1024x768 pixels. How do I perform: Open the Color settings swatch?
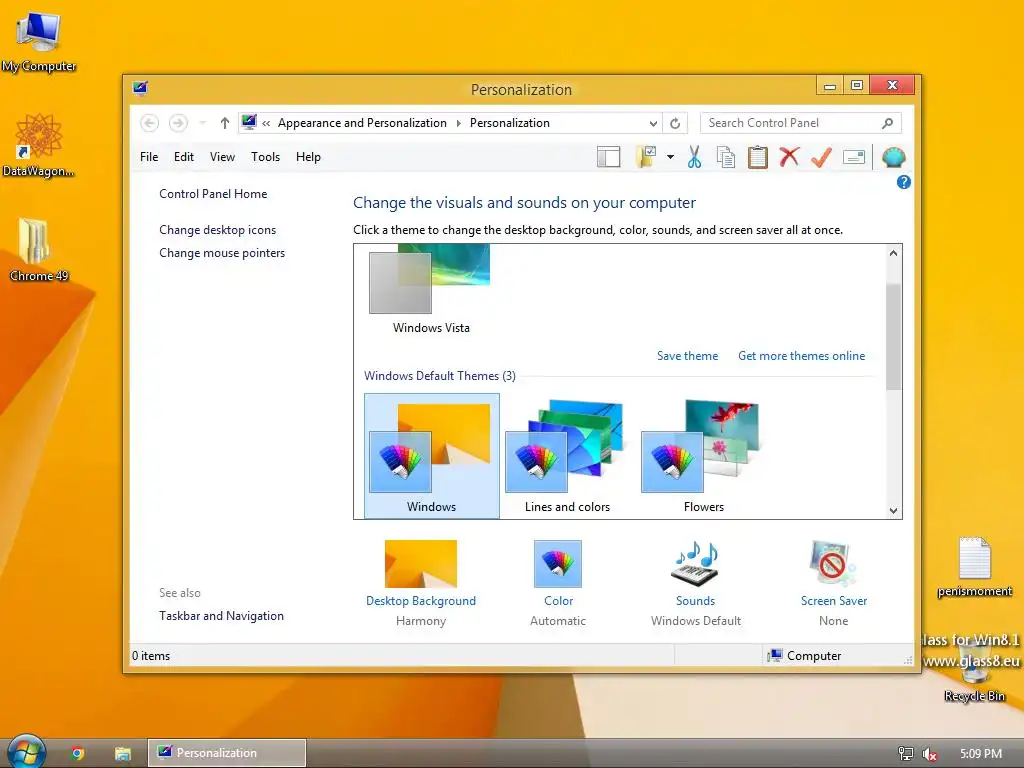558,583
